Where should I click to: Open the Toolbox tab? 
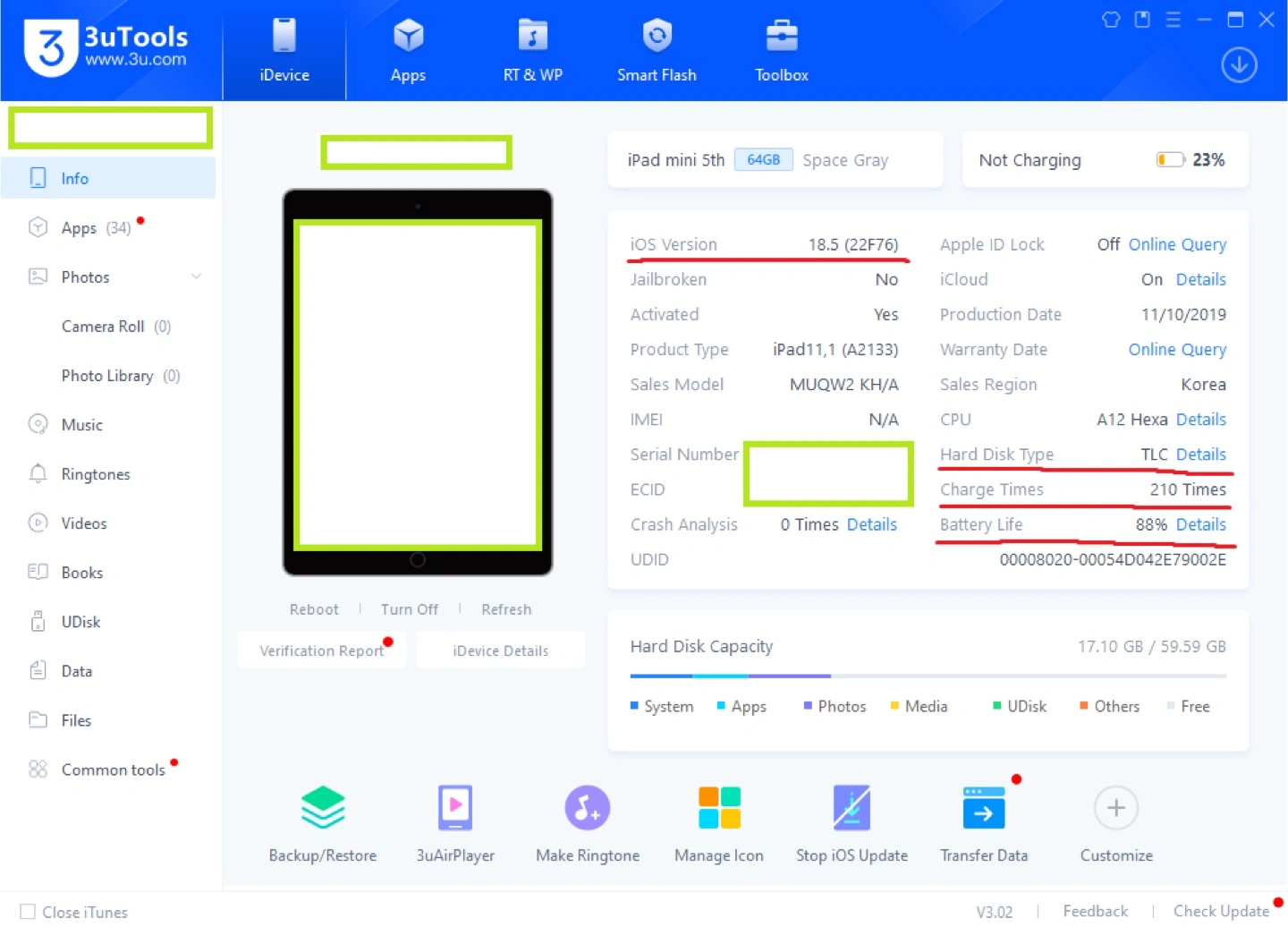point(781,51)
